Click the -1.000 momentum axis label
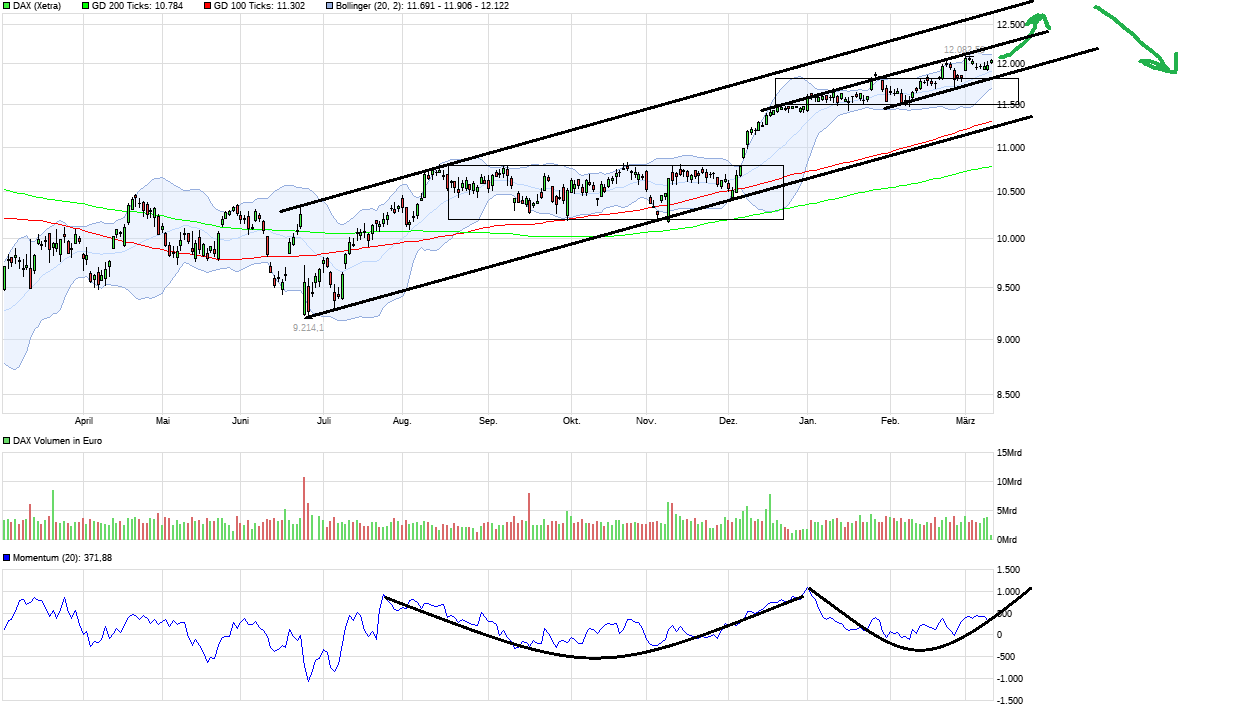This screenshot has height=711, width=1239. 1011,679
